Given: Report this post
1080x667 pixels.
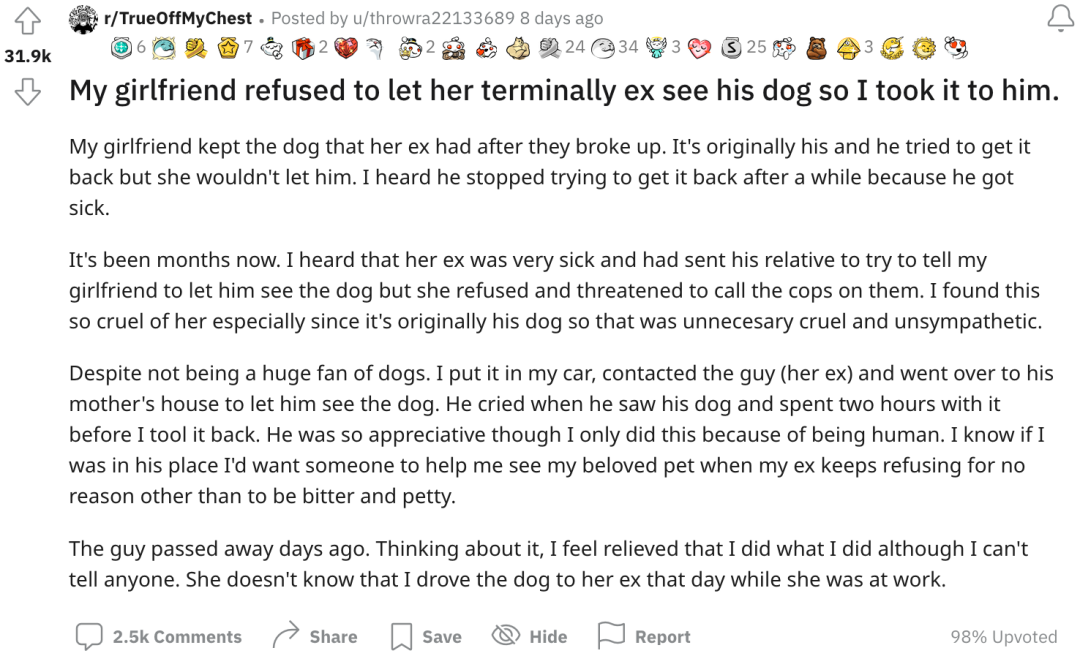Looking at the screenshot, I should coord(643,636).
